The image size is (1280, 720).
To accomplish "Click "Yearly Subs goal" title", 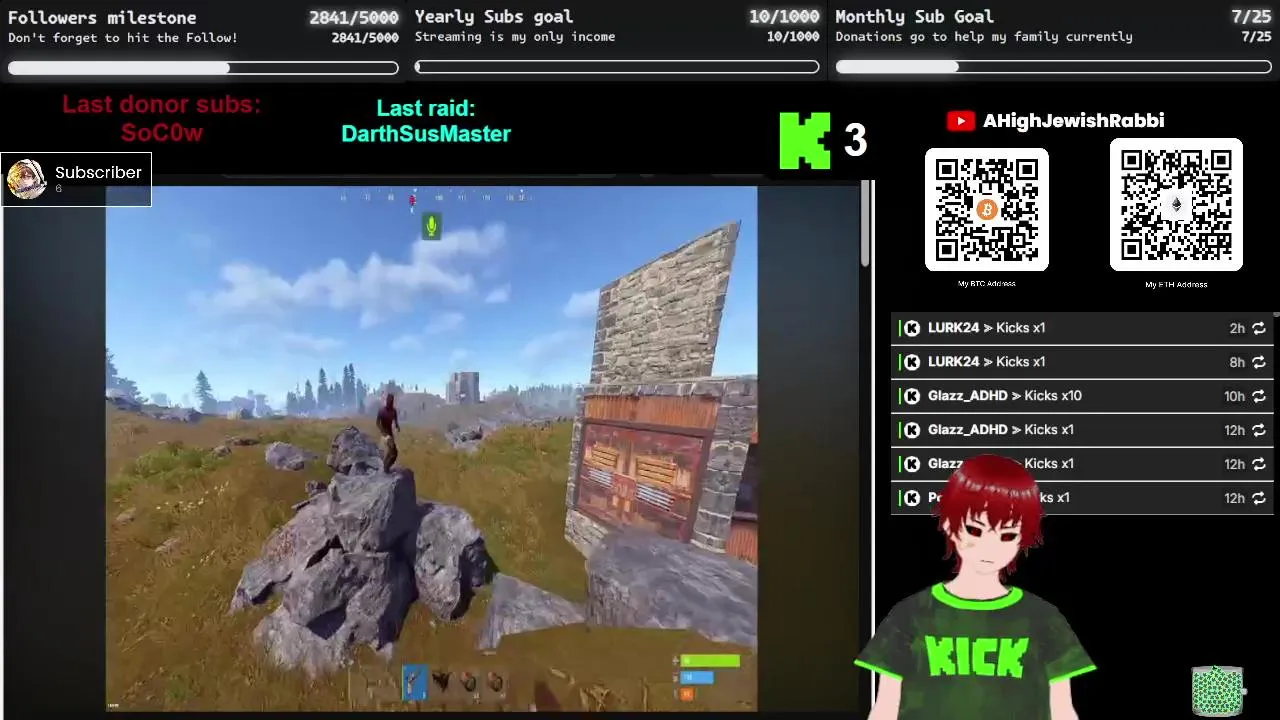I will [x=494, y=16].
